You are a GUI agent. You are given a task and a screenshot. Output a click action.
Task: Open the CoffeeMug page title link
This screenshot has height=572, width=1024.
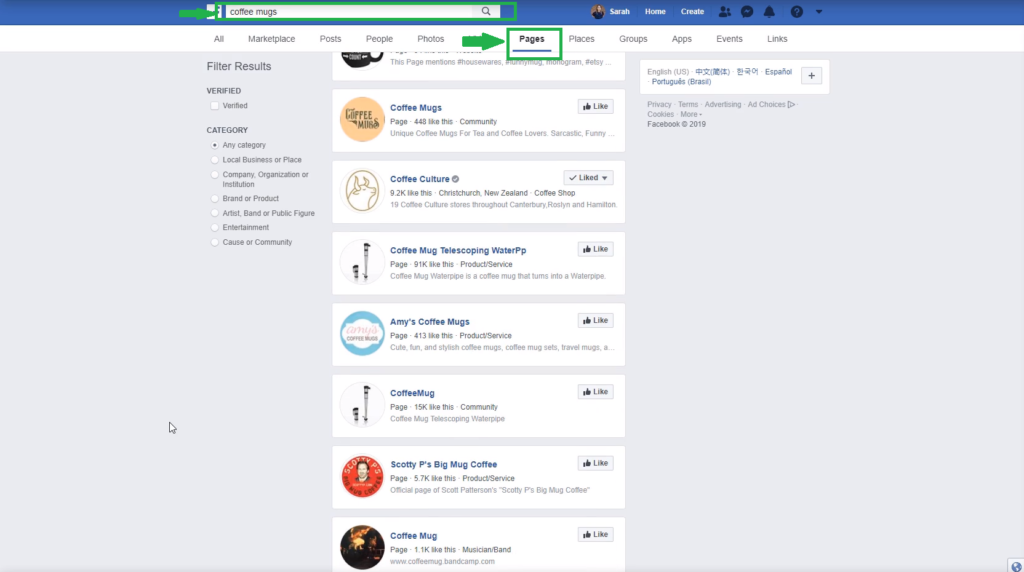coord(412,393)
